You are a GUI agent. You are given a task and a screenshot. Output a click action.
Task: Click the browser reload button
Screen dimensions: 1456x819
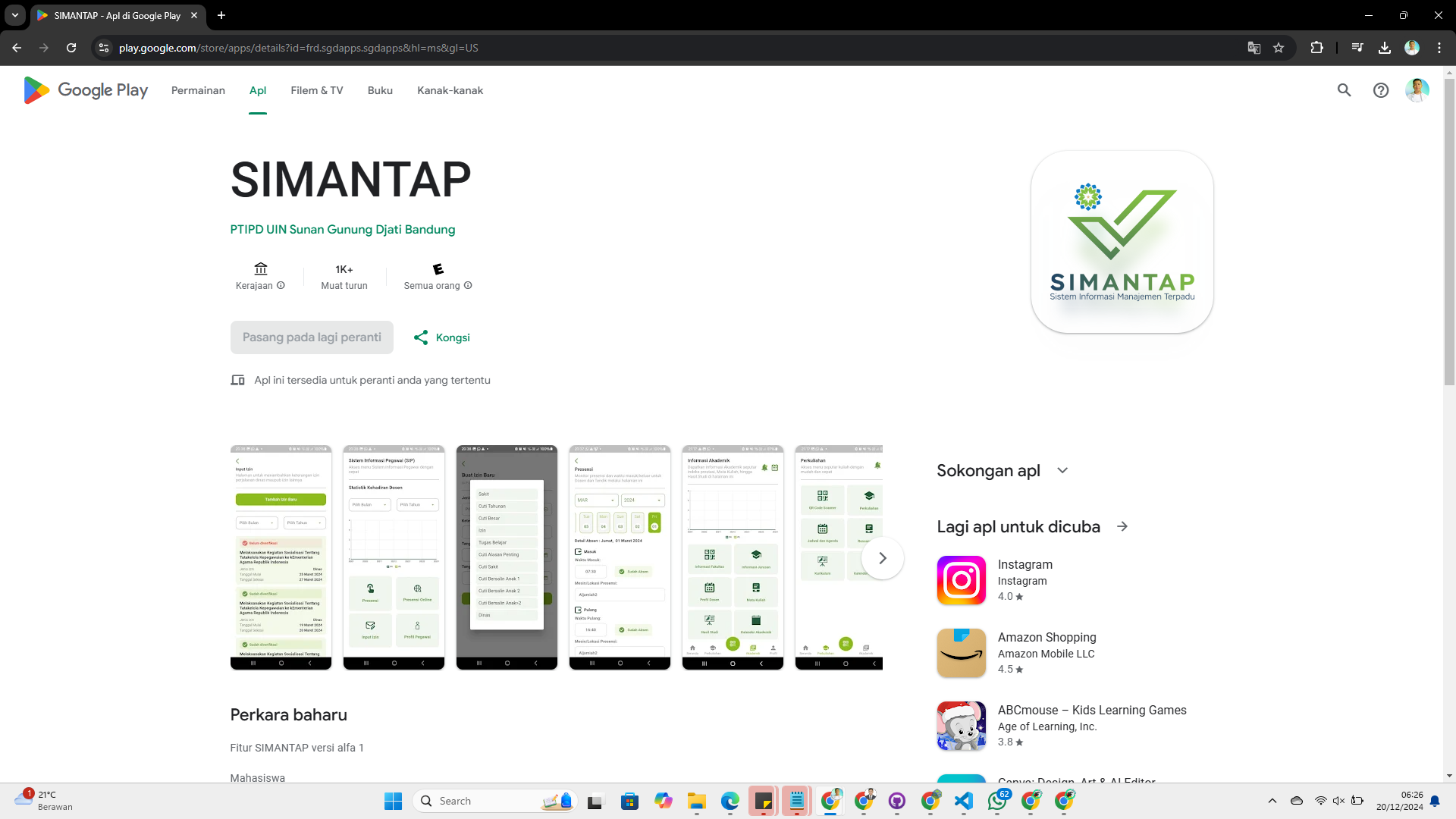[71, 48]
